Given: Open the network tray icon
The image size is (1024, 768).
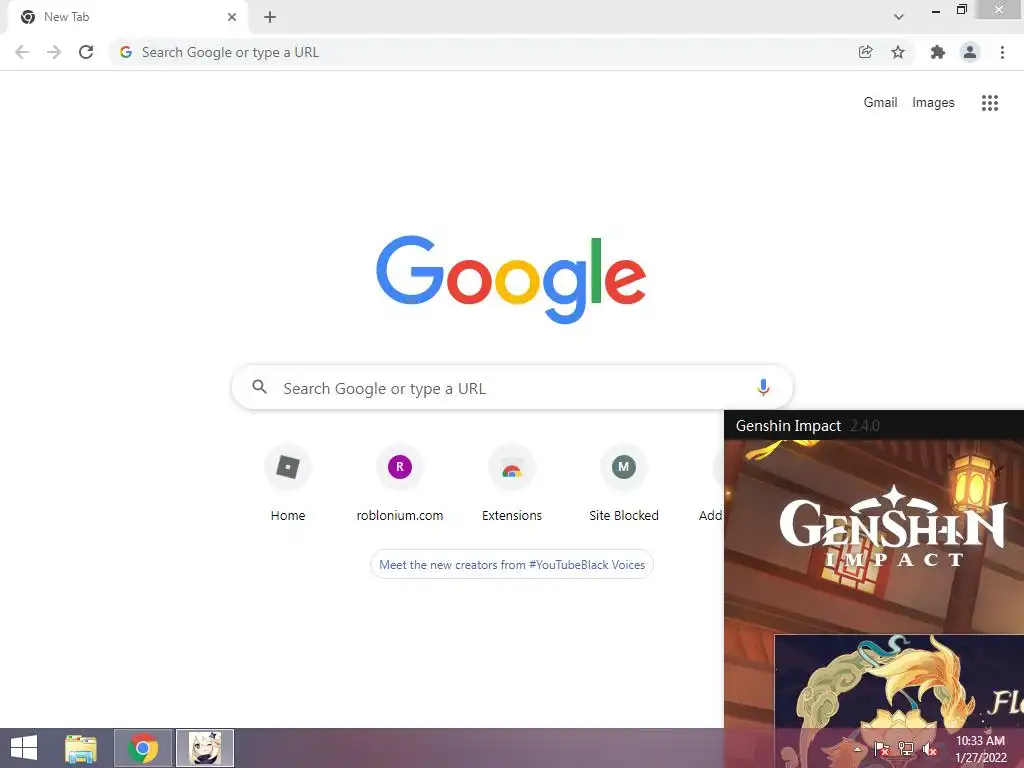Looking at the screenshot, I should click(x=906, y=749).
